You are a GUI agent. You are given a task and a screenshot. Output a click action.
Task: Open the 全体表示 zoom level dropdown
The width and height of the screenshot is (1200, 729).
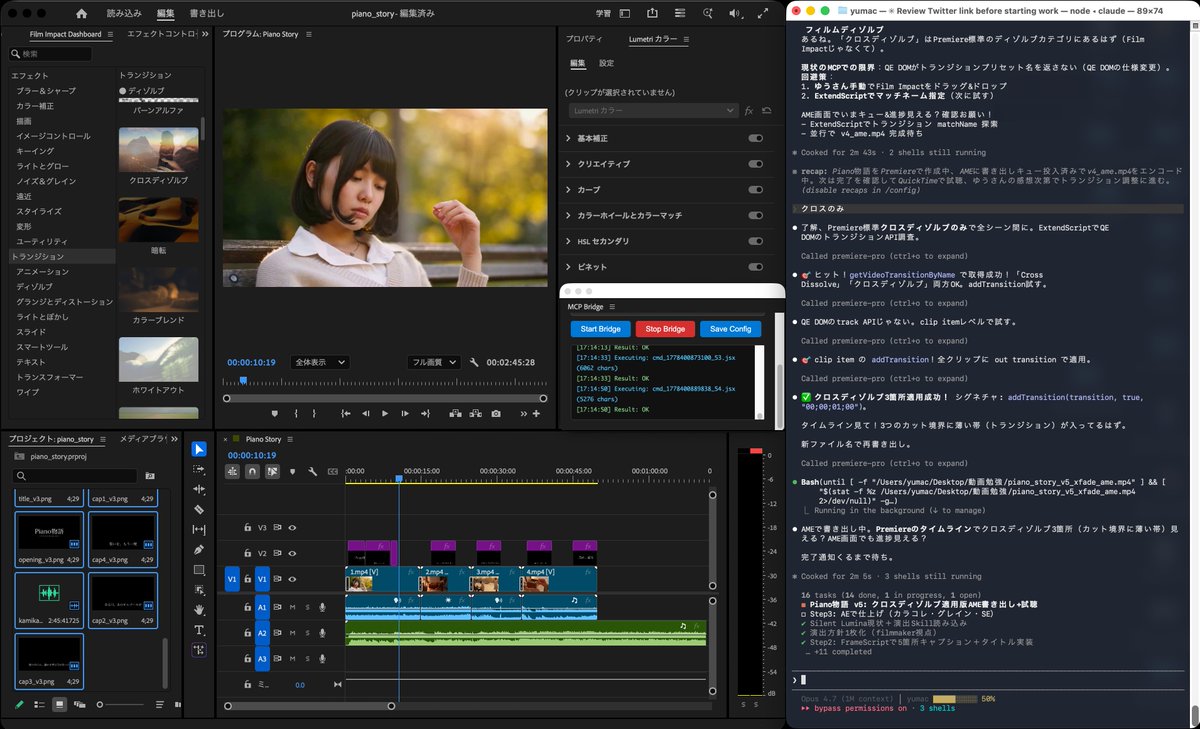(319, 362)
